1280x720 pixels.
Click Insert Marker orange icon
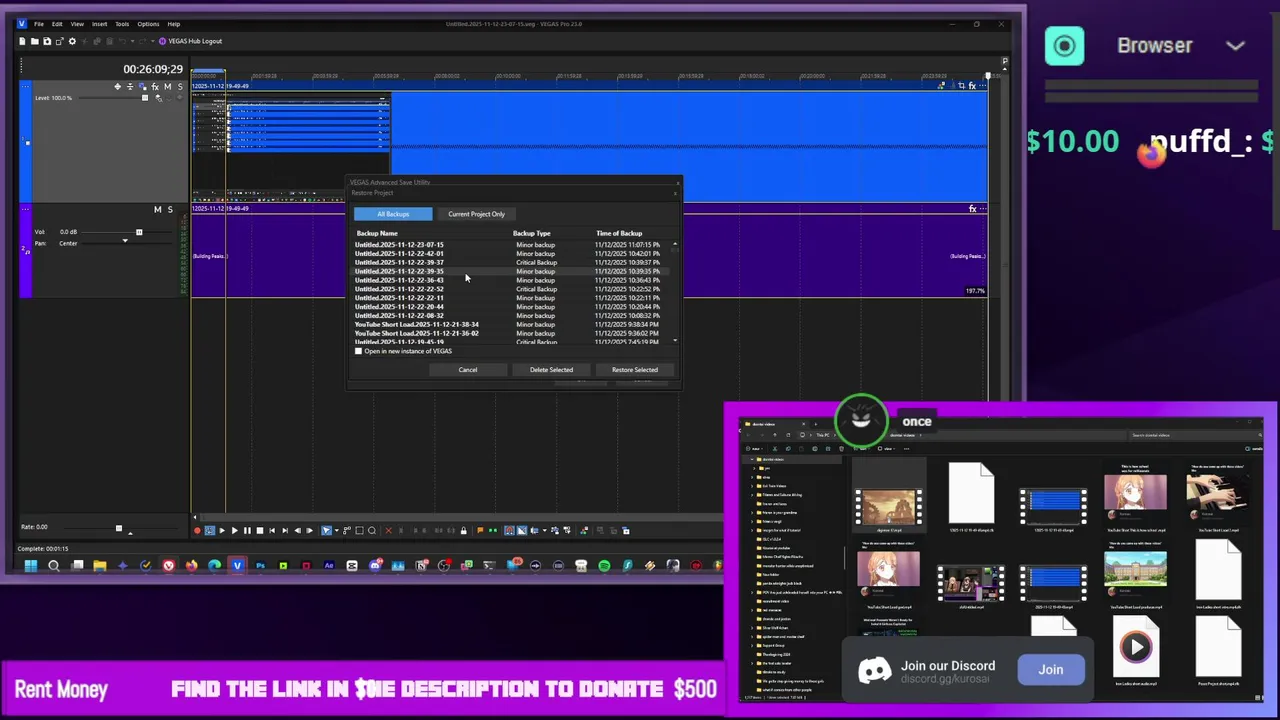click(x=480, y=530)
